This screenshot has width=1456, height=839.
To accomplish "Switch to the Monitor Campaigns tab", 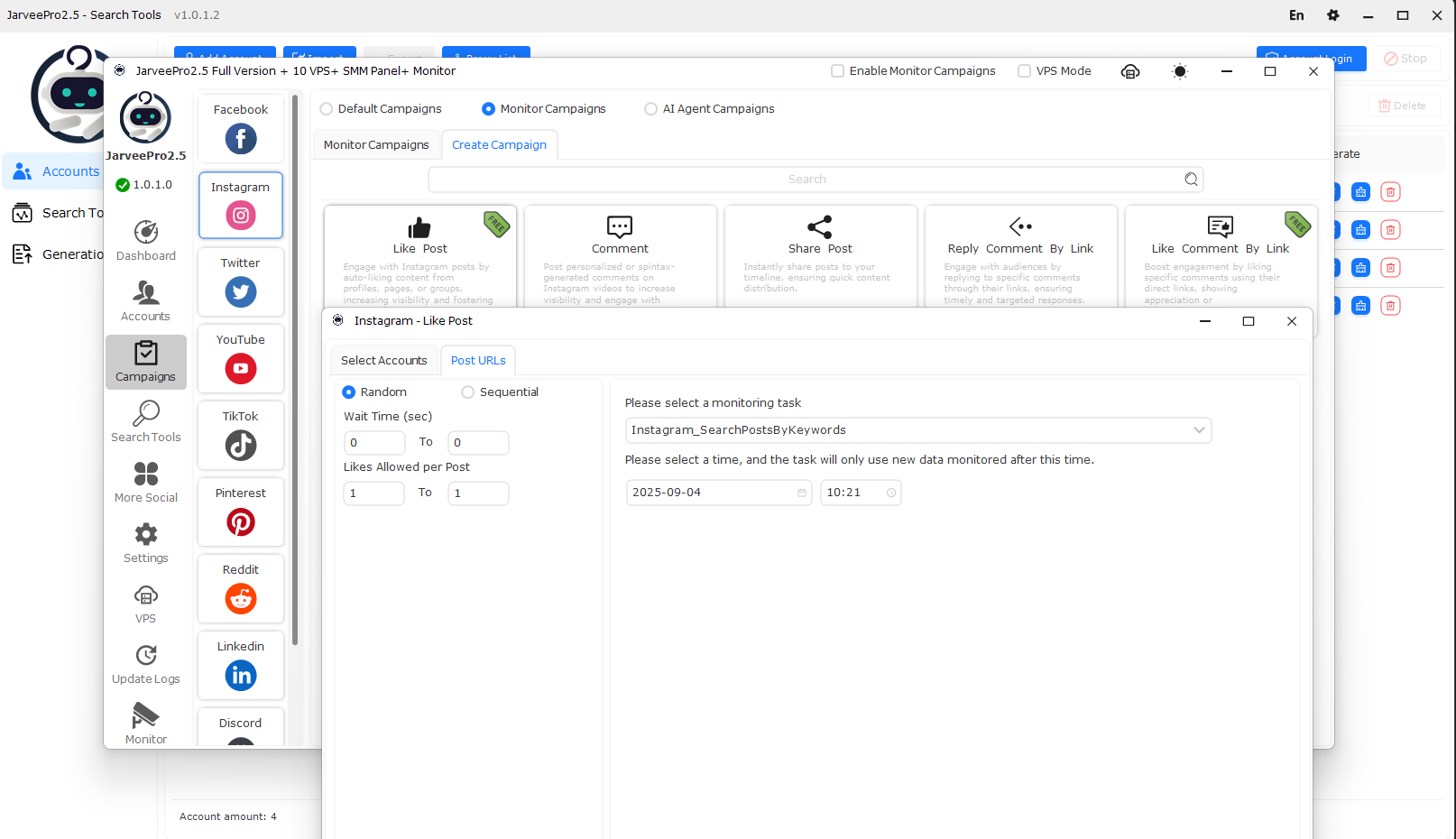I will point(376,145).
